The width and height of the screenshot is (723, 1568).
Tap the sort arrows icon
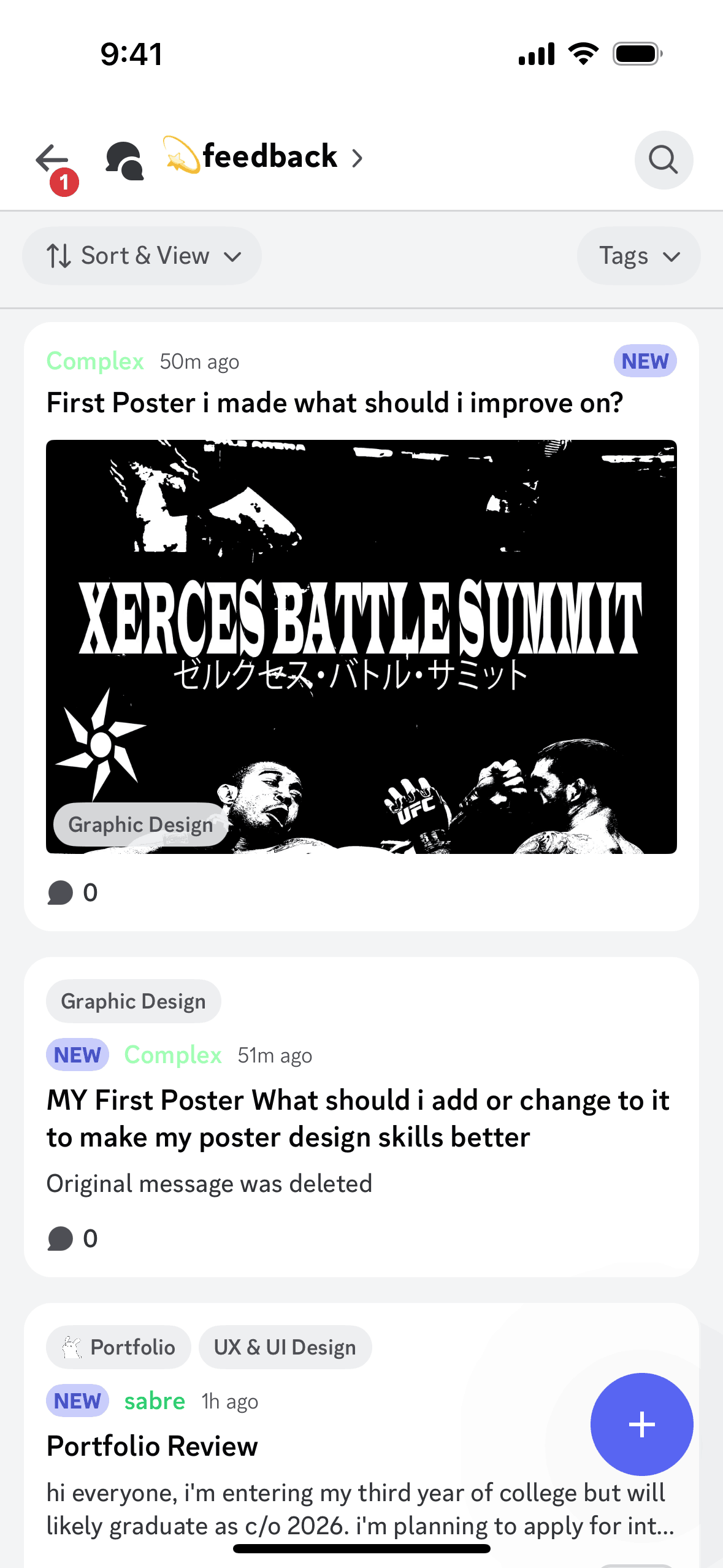tap(59, 256)
